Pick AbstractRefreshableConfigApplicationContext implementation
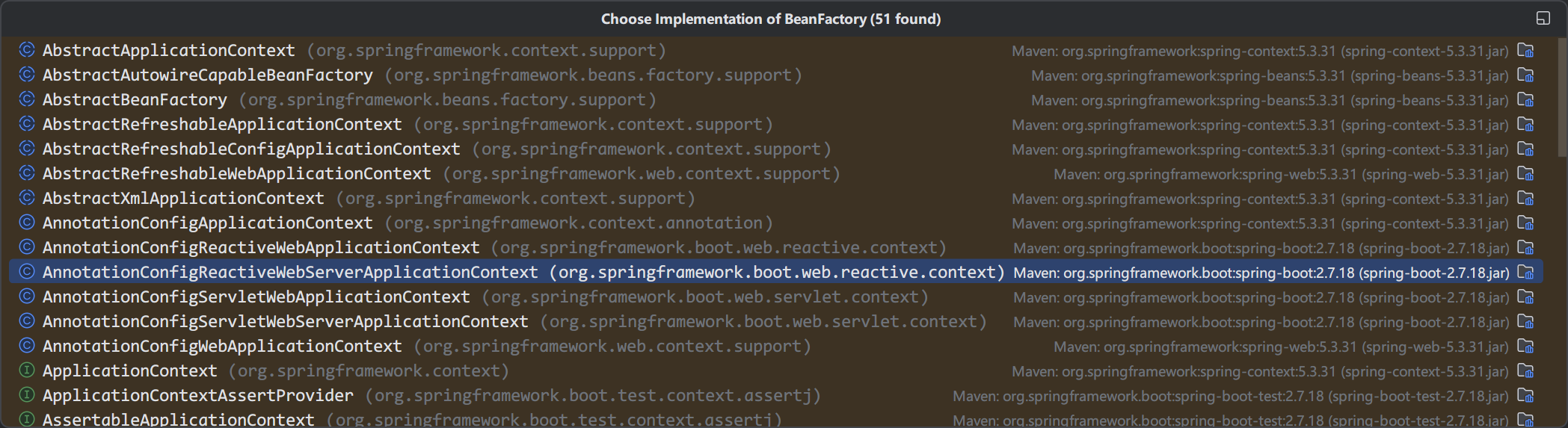1568x428 pixels. click(251, 149)
